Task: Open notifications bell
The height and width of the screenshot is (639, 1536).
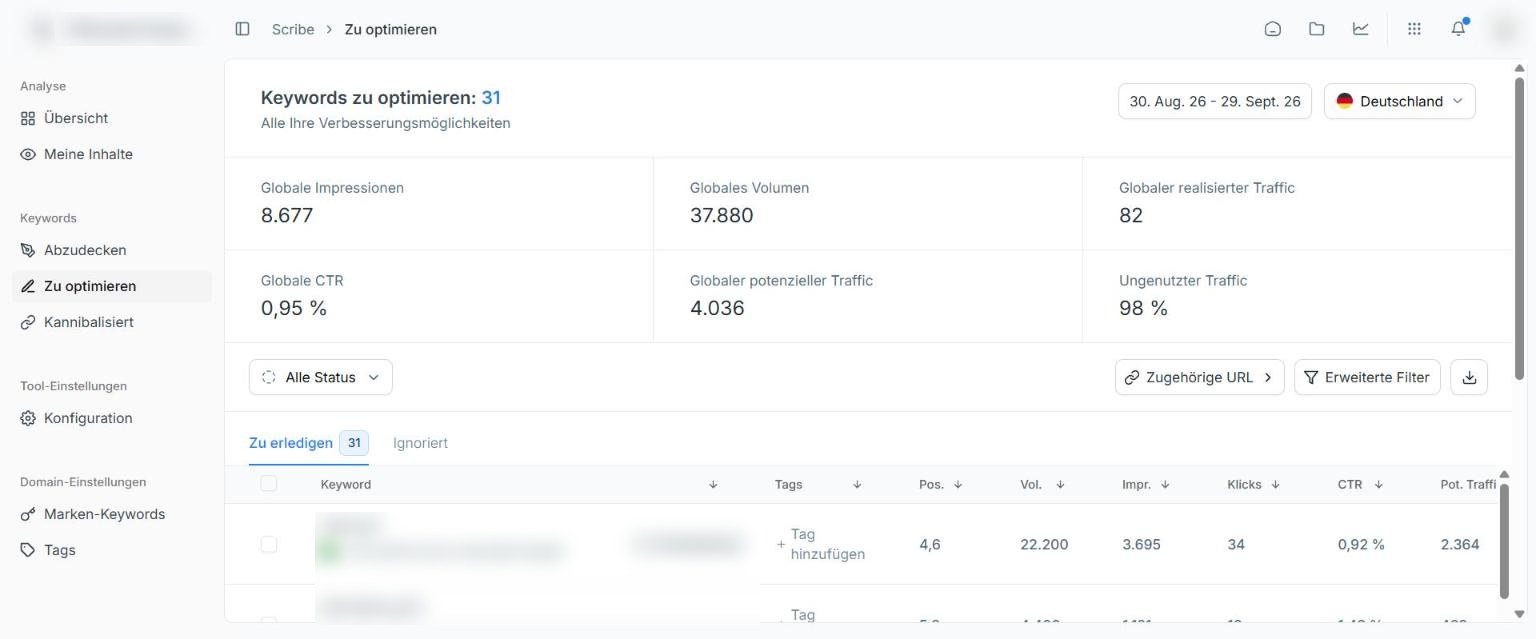Action: (1458, 28)
